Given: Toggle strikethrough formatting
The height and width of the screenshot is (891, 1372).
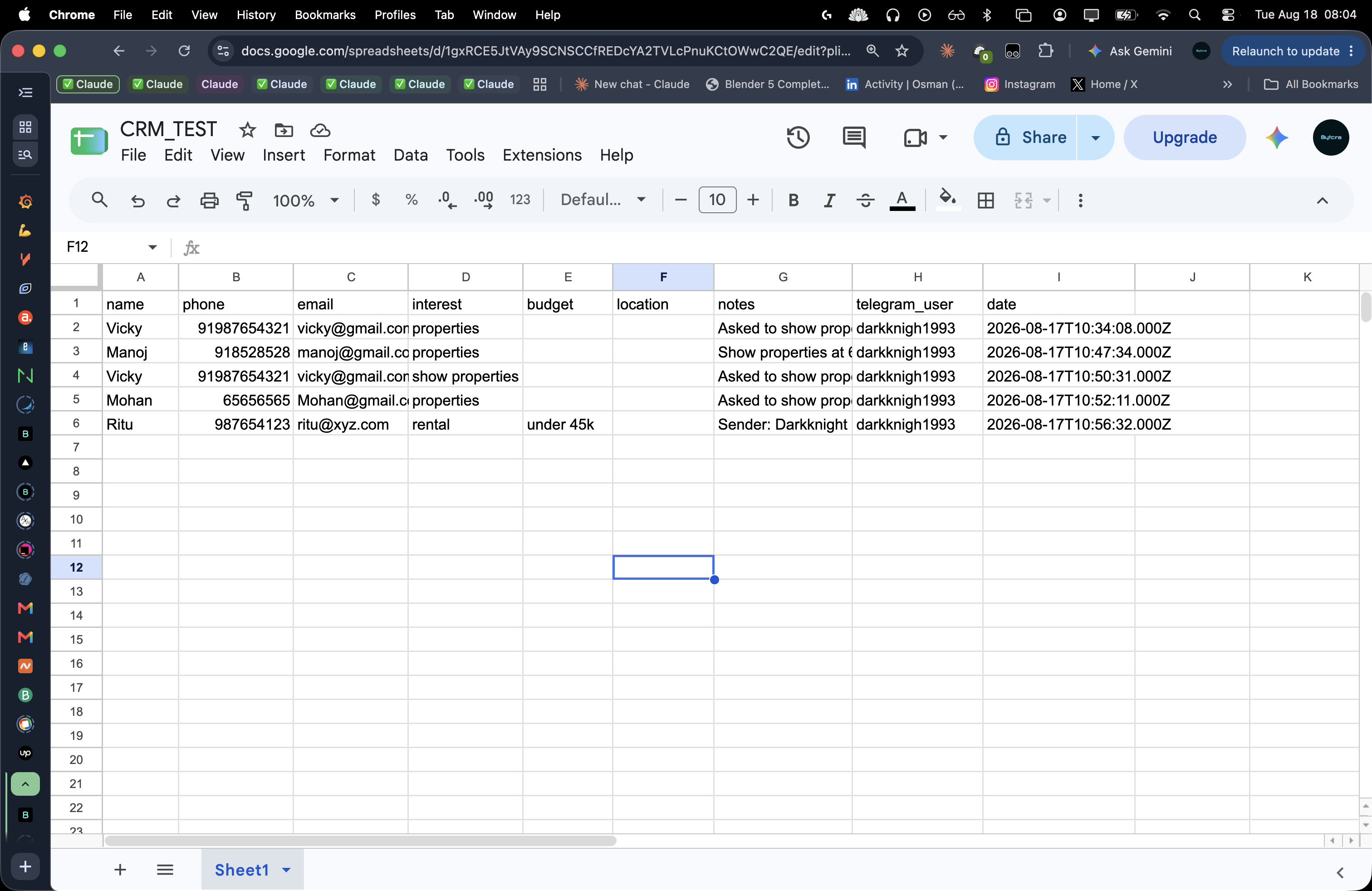Looking at the screenshot, I should (865, 200).
